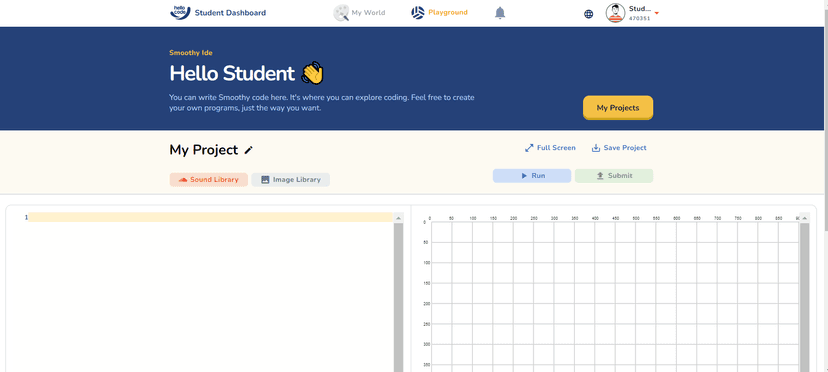Expand the student account dropdown arrow
This screenshot has height=372, width=828.
coord(656,13)
